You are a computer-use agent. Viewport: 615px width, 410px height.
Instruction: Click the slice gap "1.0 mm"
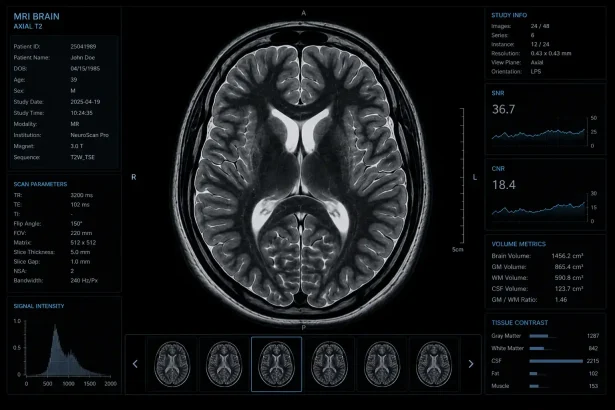click(x=80, y=261)
